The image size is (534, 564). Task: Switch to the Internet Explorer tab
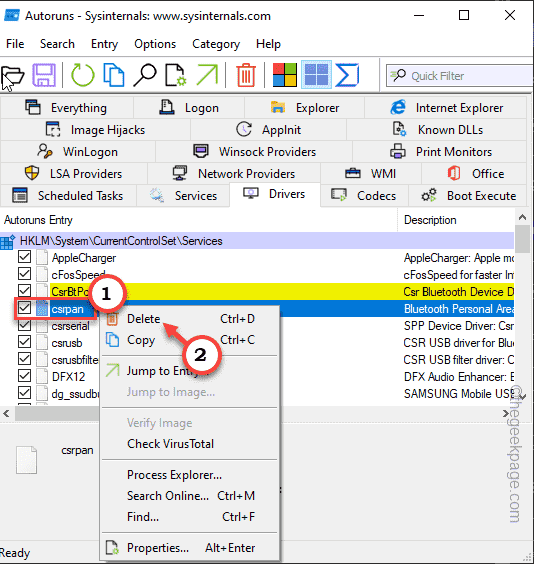click(446, 108)
